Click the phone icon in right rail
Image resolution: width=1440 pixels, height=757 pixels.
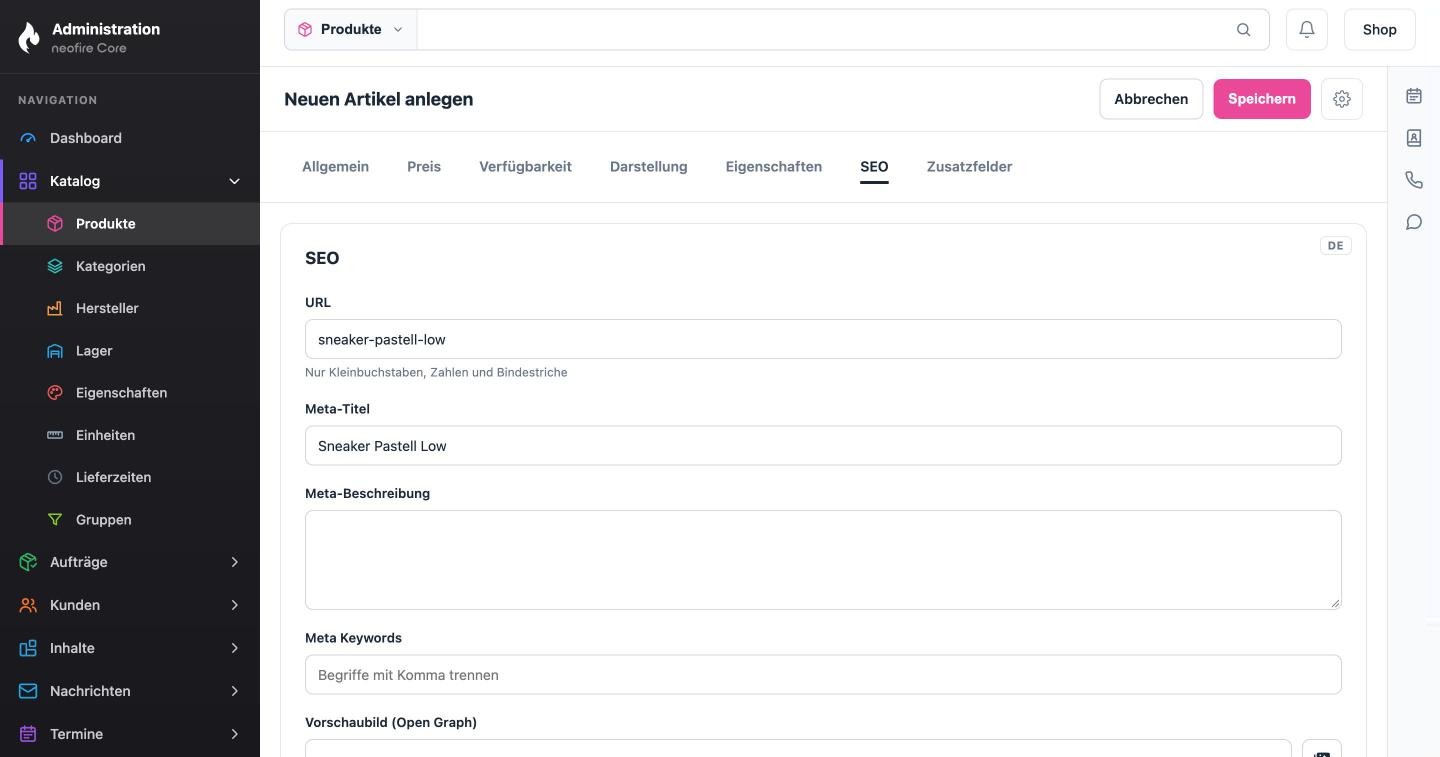point(1413,180)
